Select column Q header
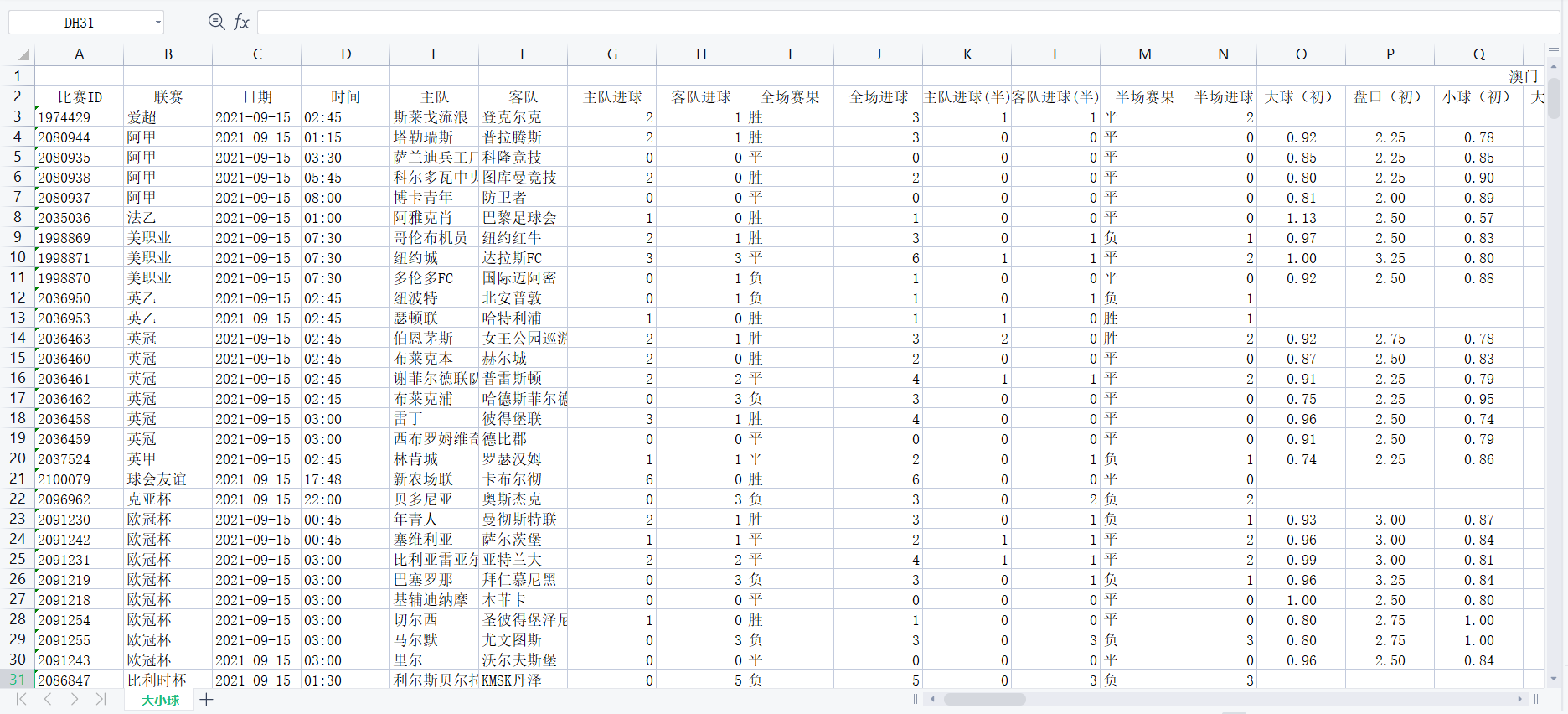This screenshot has width=1568, height=714. point(1479,54)
